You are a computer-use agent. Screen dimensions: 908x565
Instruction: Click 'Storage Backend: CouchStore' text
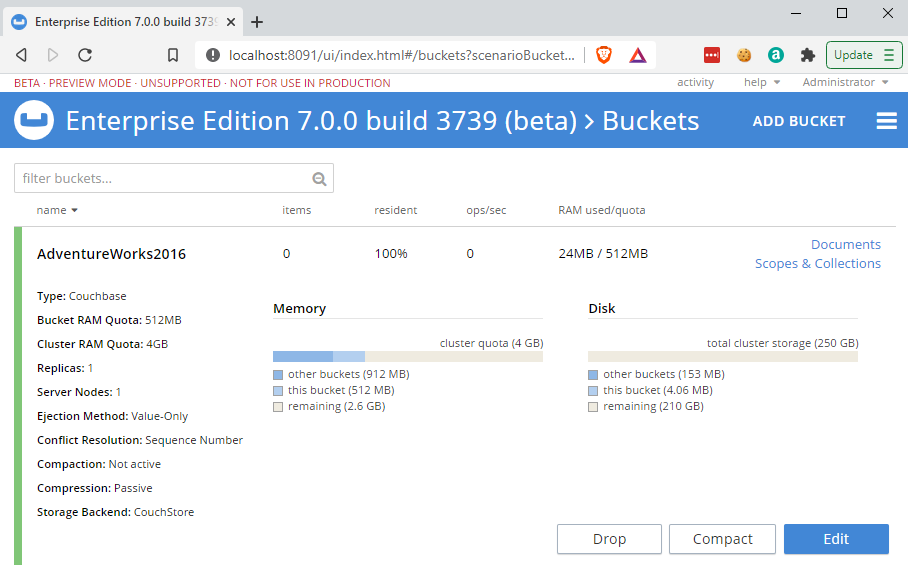coord(115,512)
